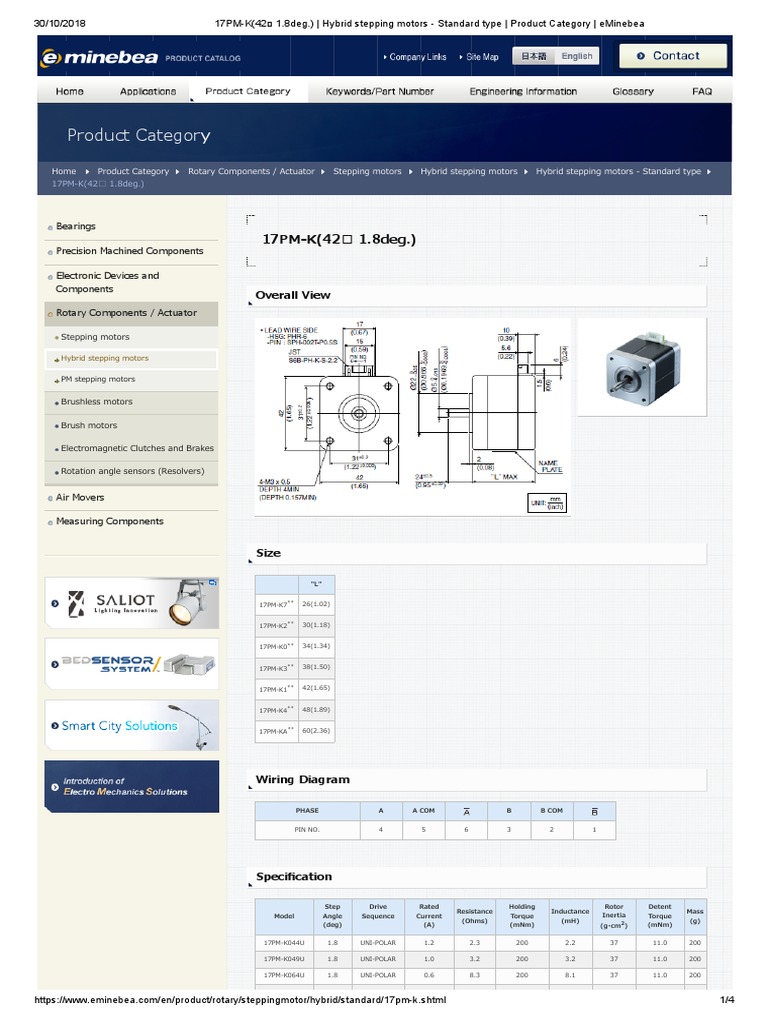Open Bearings in the sidebar
Image resolution: width=768 pixels, height=1024 pixels.
(x=76, y=226)
